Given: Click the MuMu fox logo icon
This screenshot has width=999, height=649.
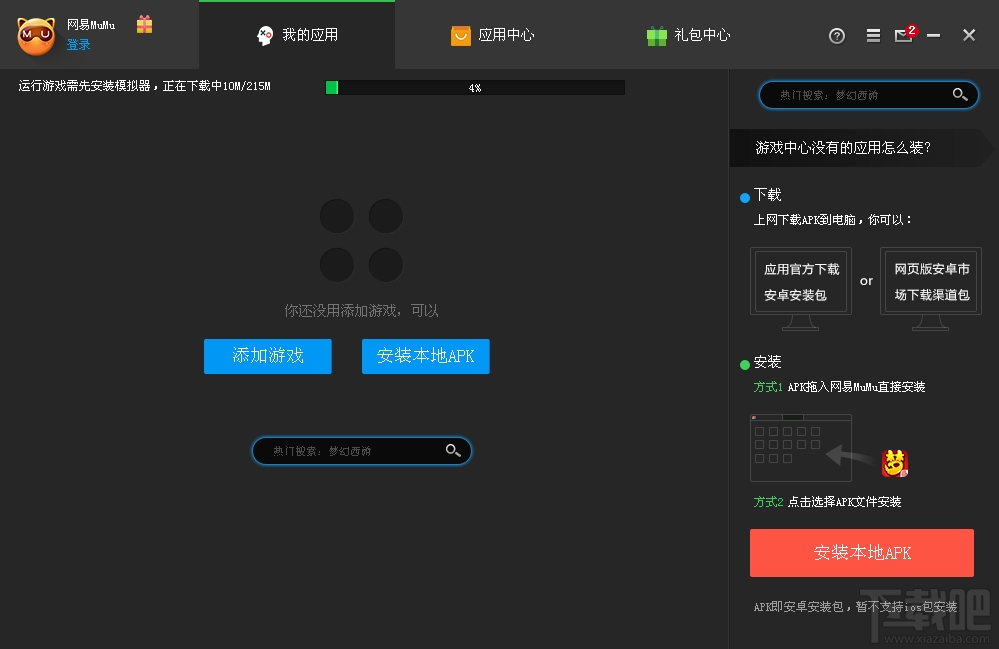Looking at the screenshot, I should [36, 36].
